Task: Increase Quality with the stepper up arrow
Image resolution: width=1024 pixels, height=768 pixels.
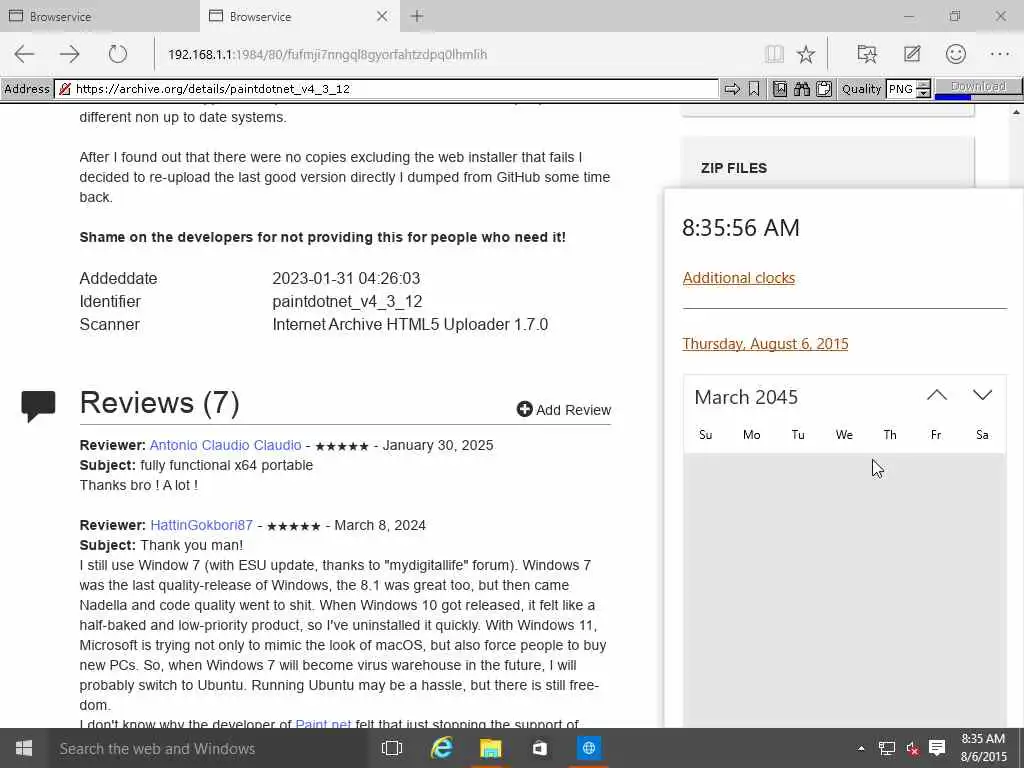Action: coord(923,85)
